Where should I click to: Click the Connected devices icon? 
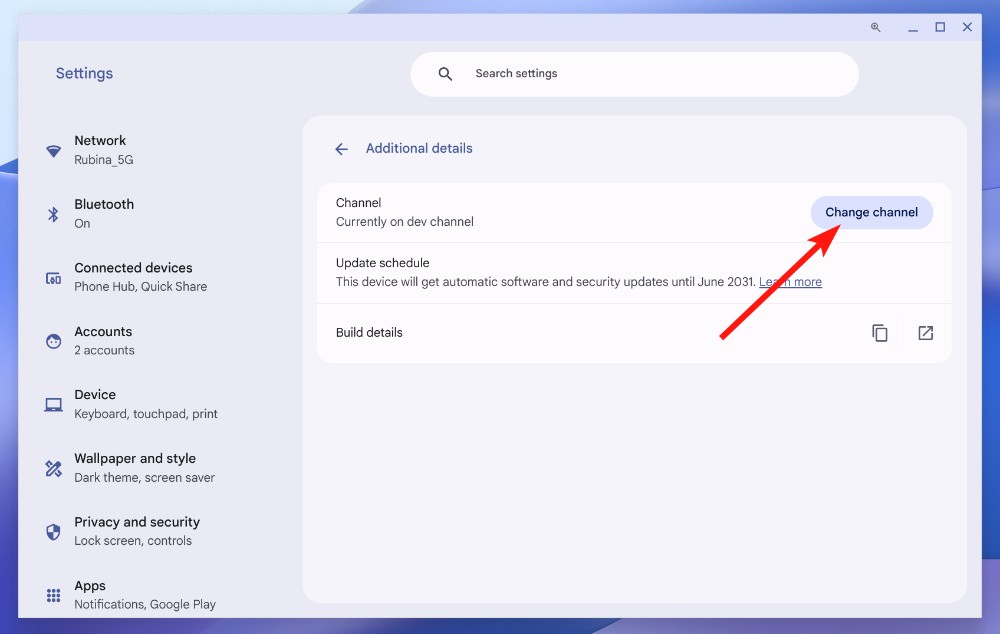tap(53, 277)
